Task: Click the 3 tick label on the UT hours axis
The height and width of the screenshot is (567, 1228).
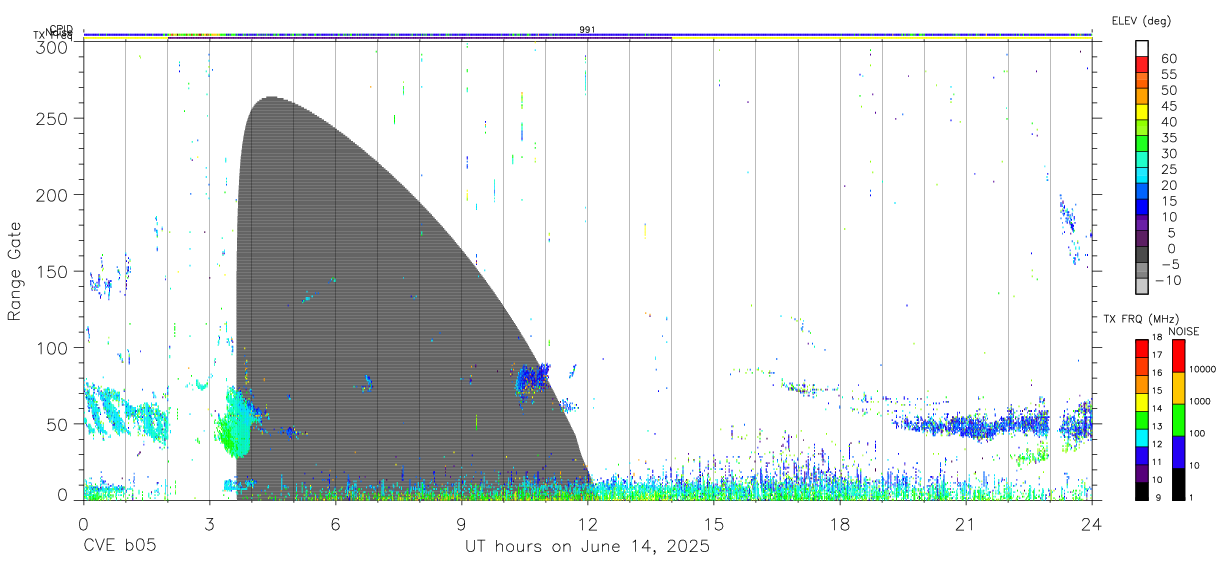Action: pyautogui.click(x=209, y=524)
